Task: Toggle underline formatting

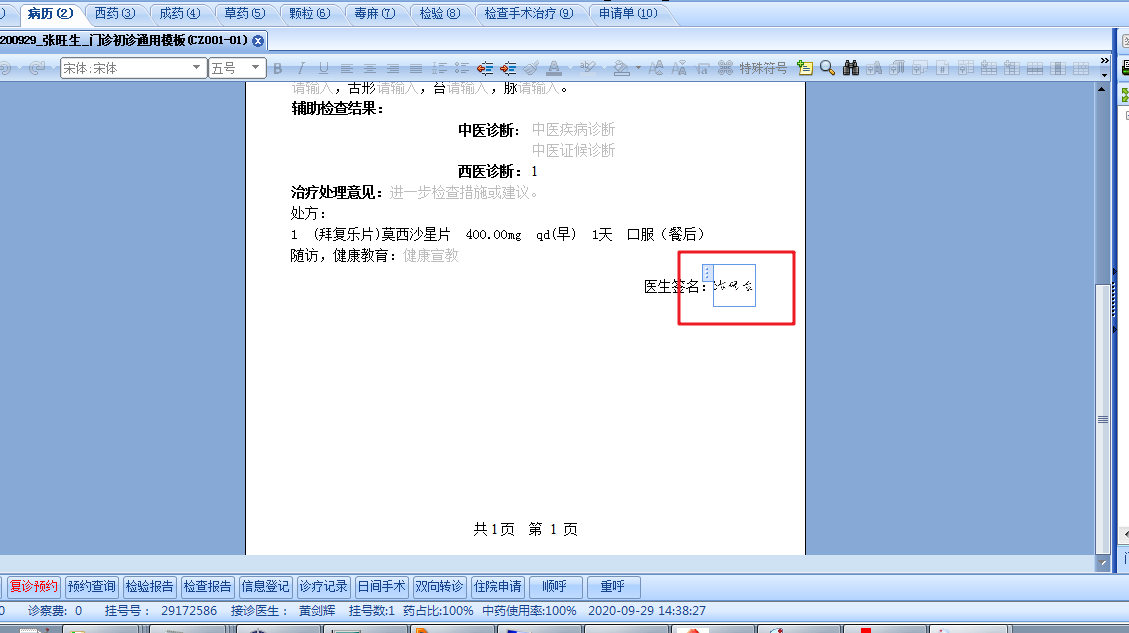Action: [x=324, y=68]
